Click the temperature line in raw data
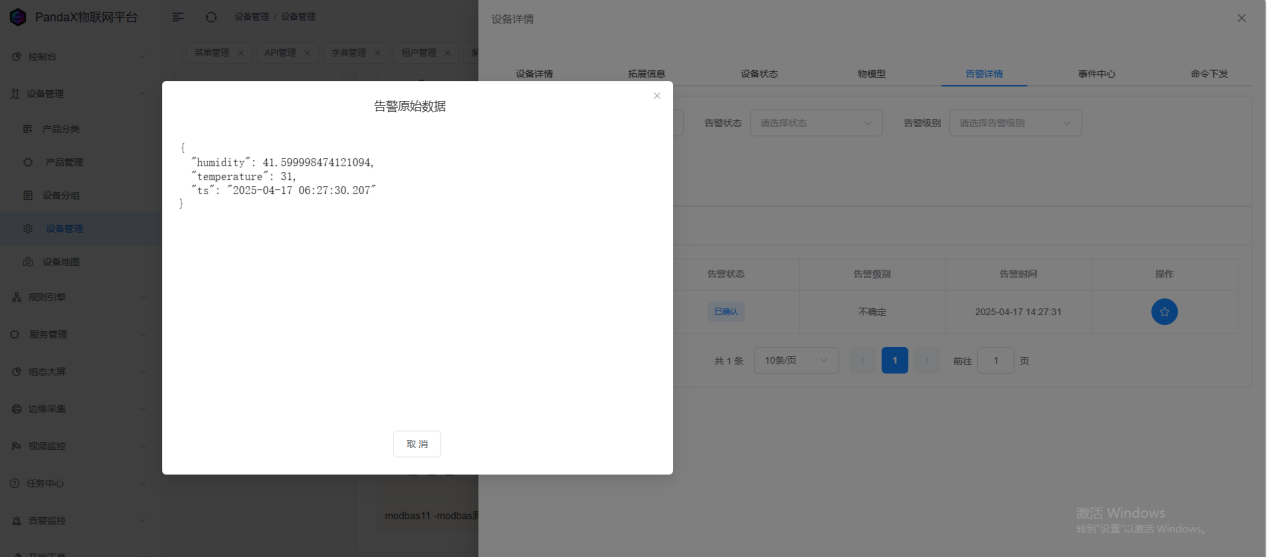Viewport: 1267px width, 557px height. 244,176
